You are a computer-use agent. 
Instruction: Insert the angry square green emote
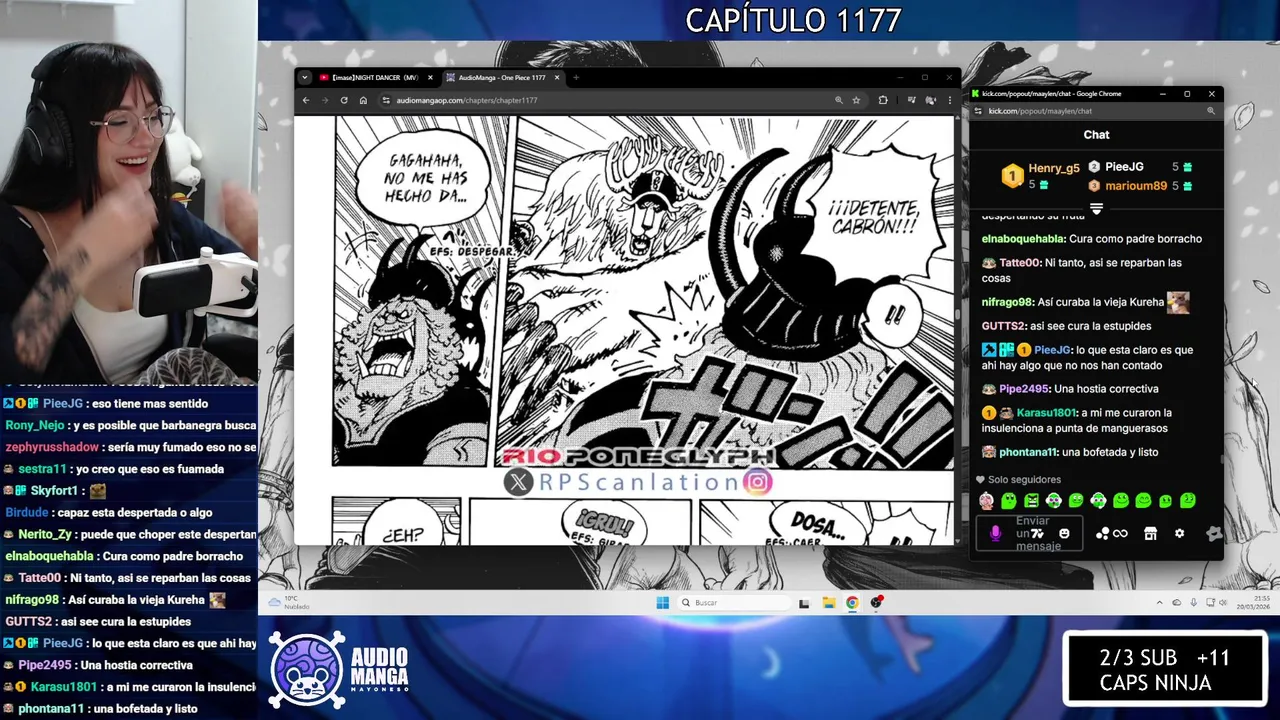coord(1031,501)
